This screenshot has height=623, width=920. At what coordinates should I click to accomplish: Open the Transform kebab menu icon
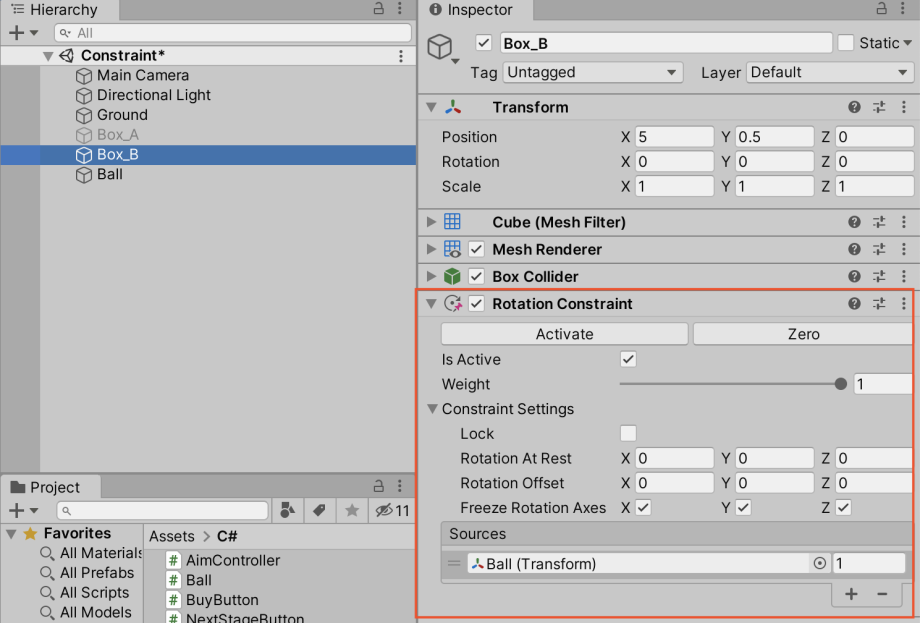(x=904, y=107)
